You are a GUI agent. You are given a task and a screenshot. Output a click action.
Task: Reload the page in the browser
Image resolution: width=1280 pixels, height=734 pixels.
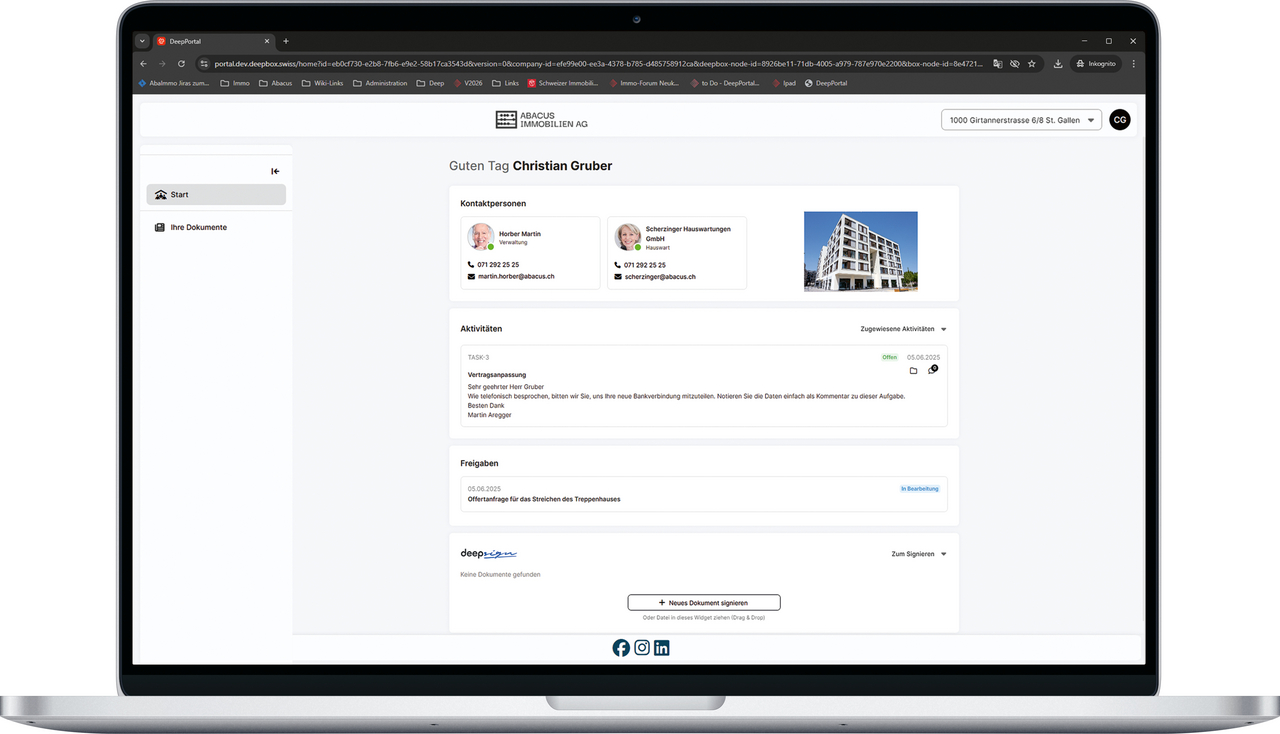[x=181, y=63]
